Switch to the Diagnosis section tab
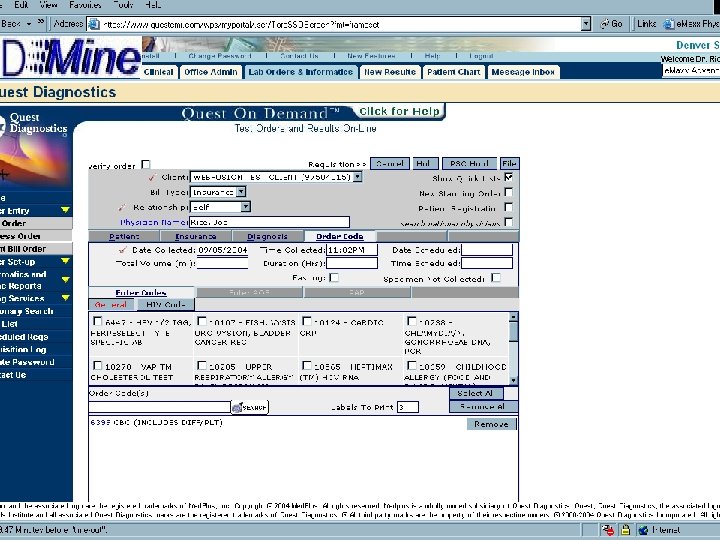 point(267,236)
